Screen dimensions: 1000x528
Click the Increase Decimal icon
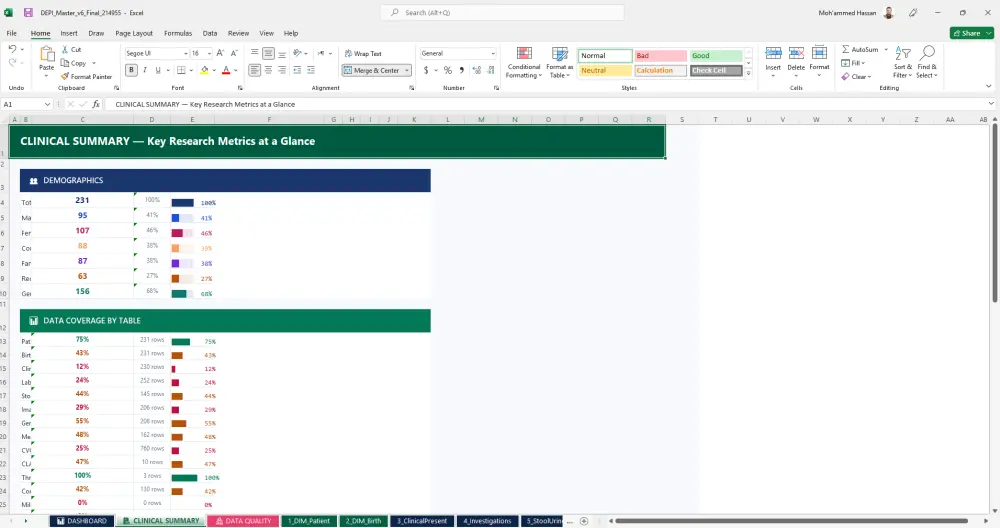(x=477, y=70)
